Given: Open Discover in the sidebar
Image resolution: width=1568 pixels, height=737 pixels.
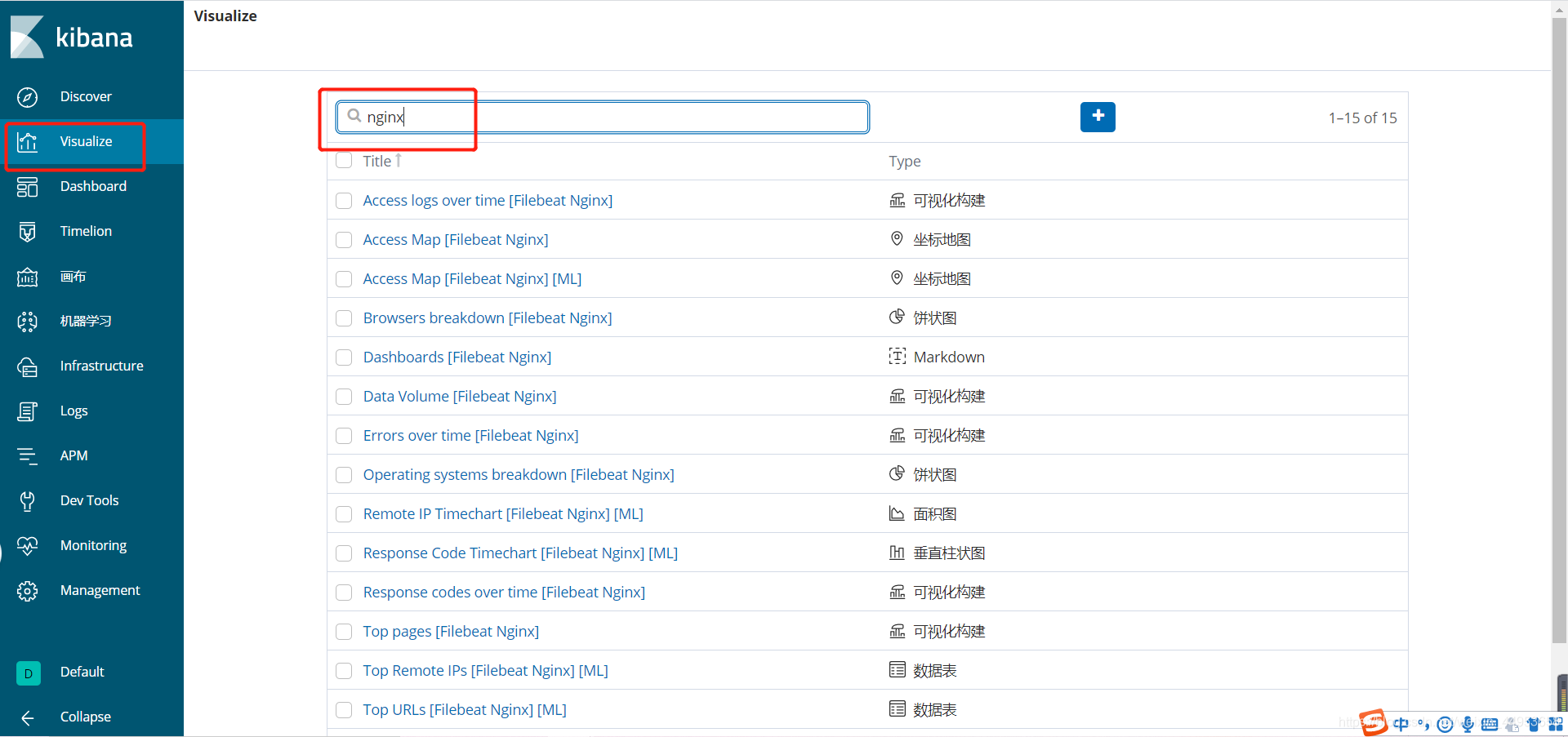Looking at the screenshot, I should point(86,96).
